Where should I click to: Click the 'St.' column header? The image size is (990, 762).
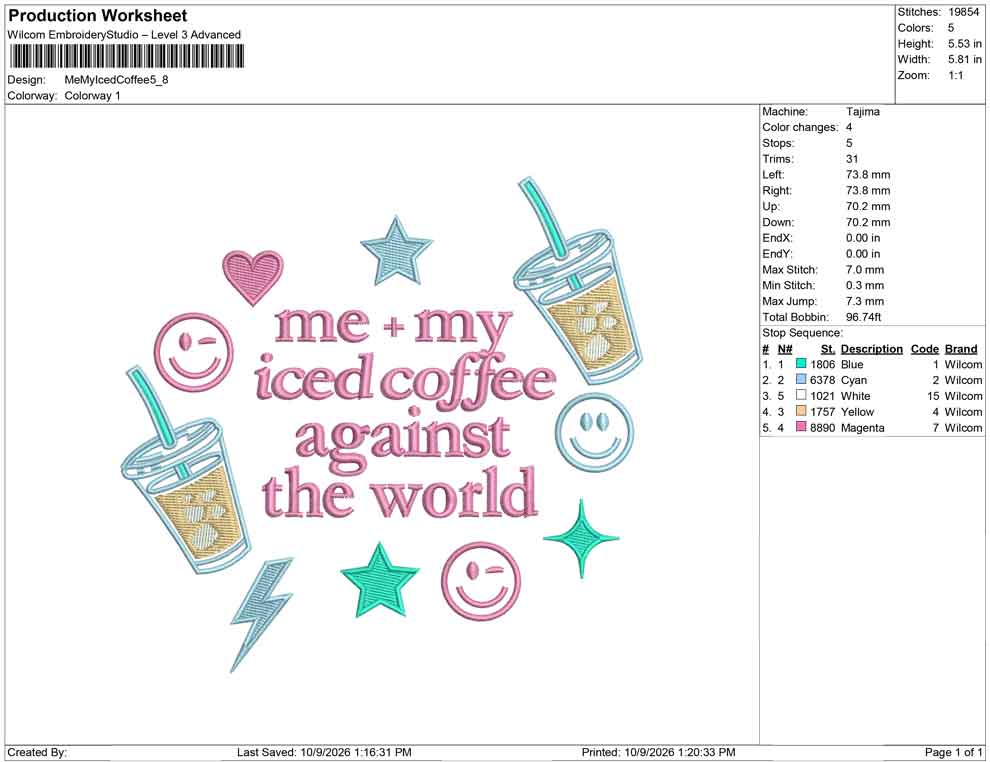coord(828,348)
